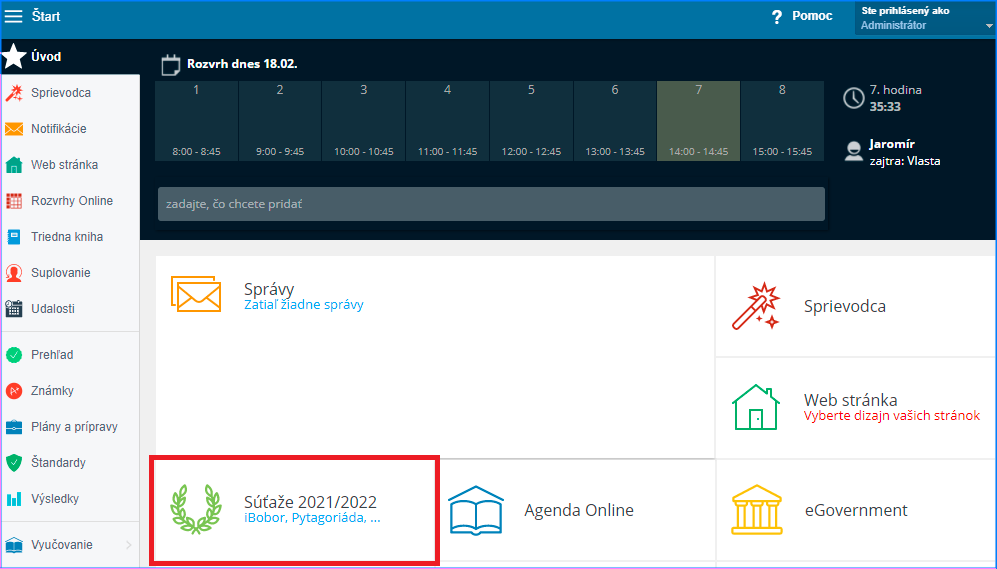Open Prehľad menu label
The width and height of the screenshot is (997, 569).
click(52, 355)
